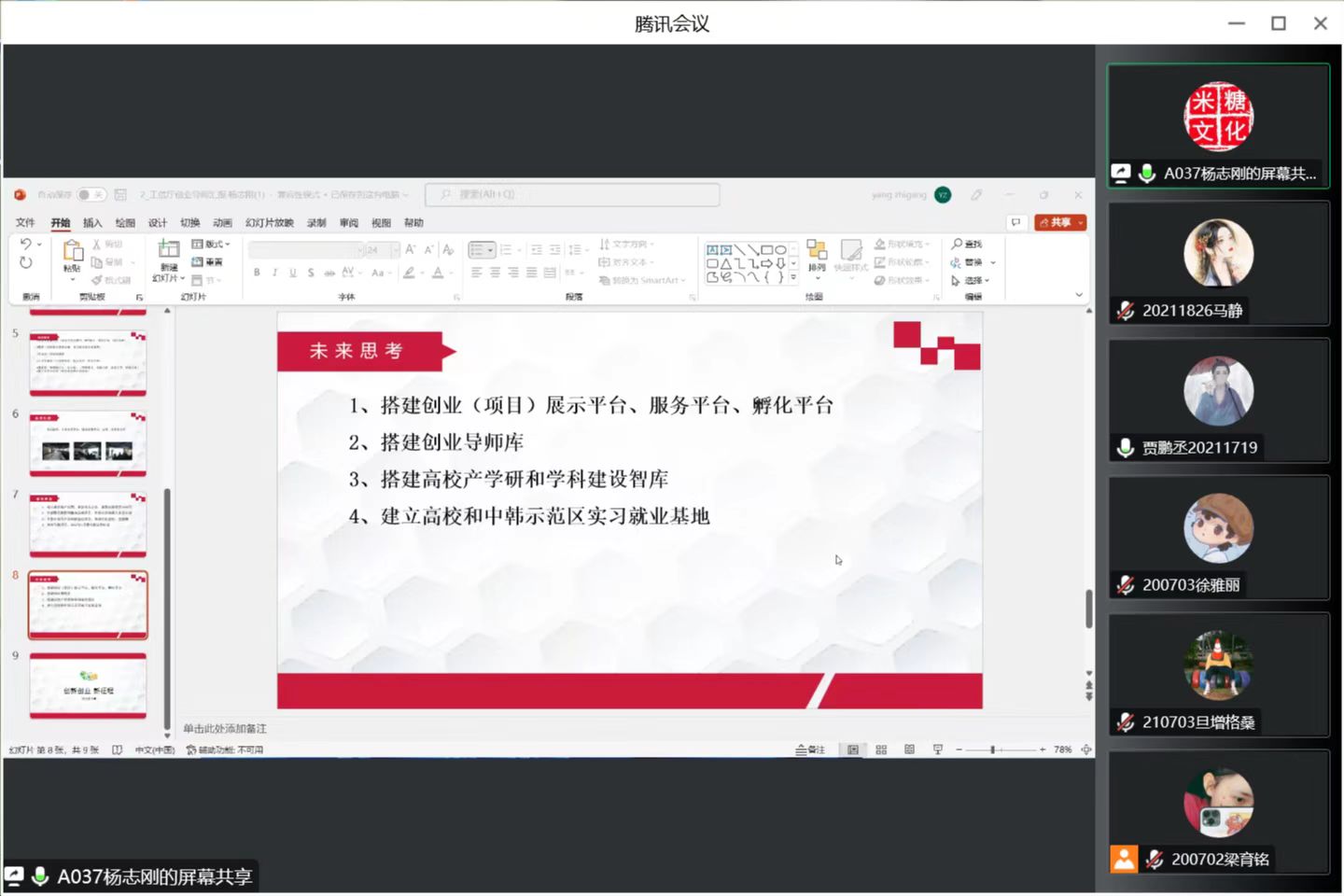Click the zoom slider in status bar

click(x=993, y=749)
